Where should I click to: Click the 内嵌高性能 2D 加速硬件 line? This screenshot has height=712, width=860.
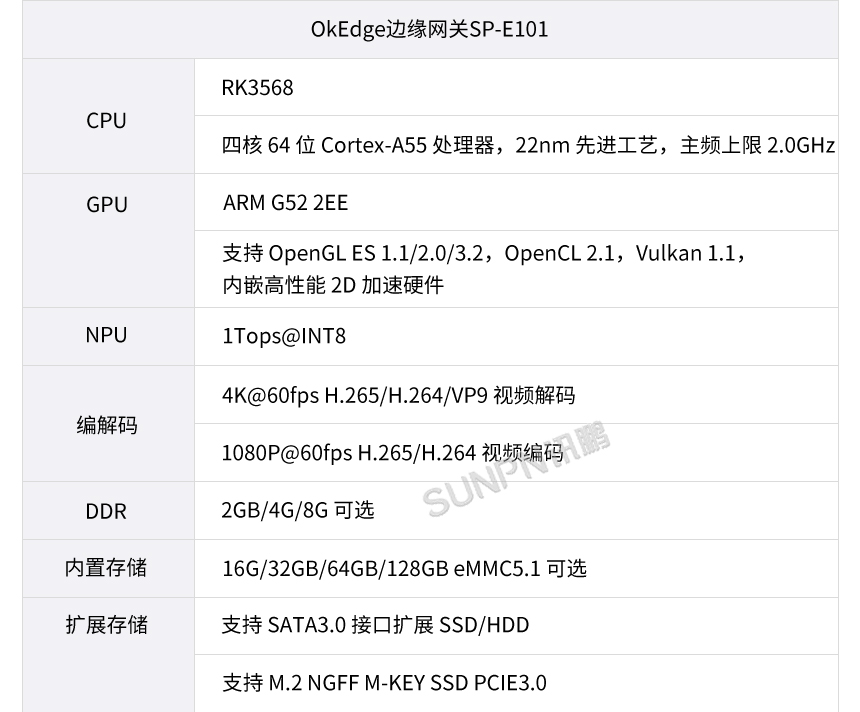333,285
